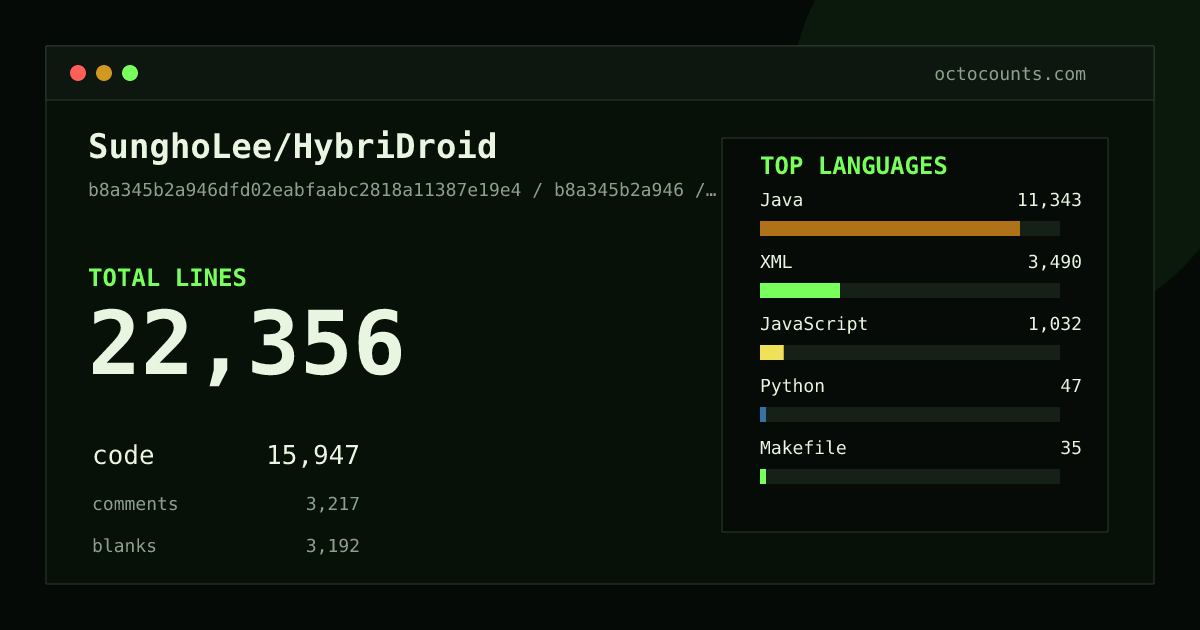Click the red window dot

tap(78, 73)
